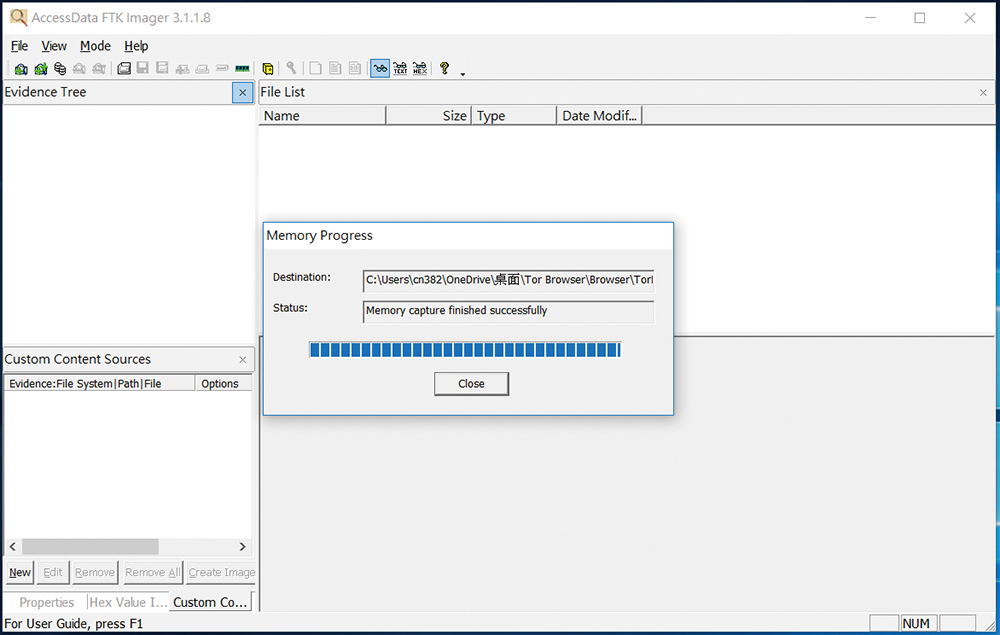Click the Export File Hash List icon
1000x635 pixels.
[x=335, y=68]
